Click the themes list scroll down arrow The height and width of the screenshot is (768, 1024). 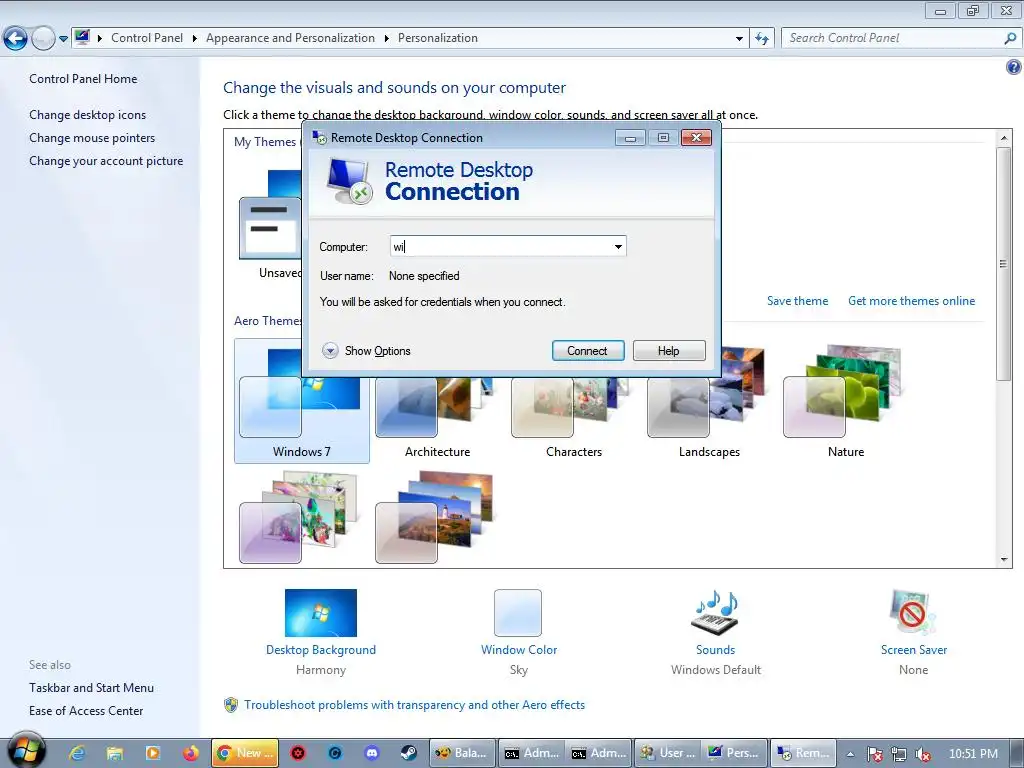click(1004, 560)
